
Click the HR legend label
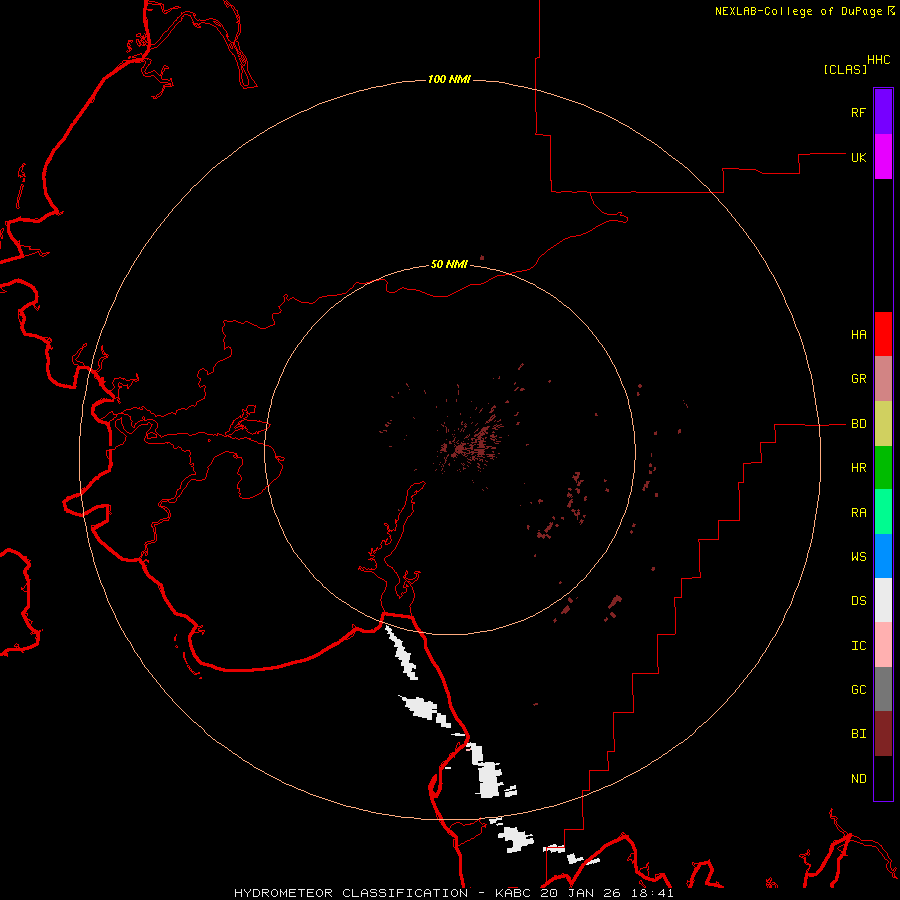coord(858,468)
